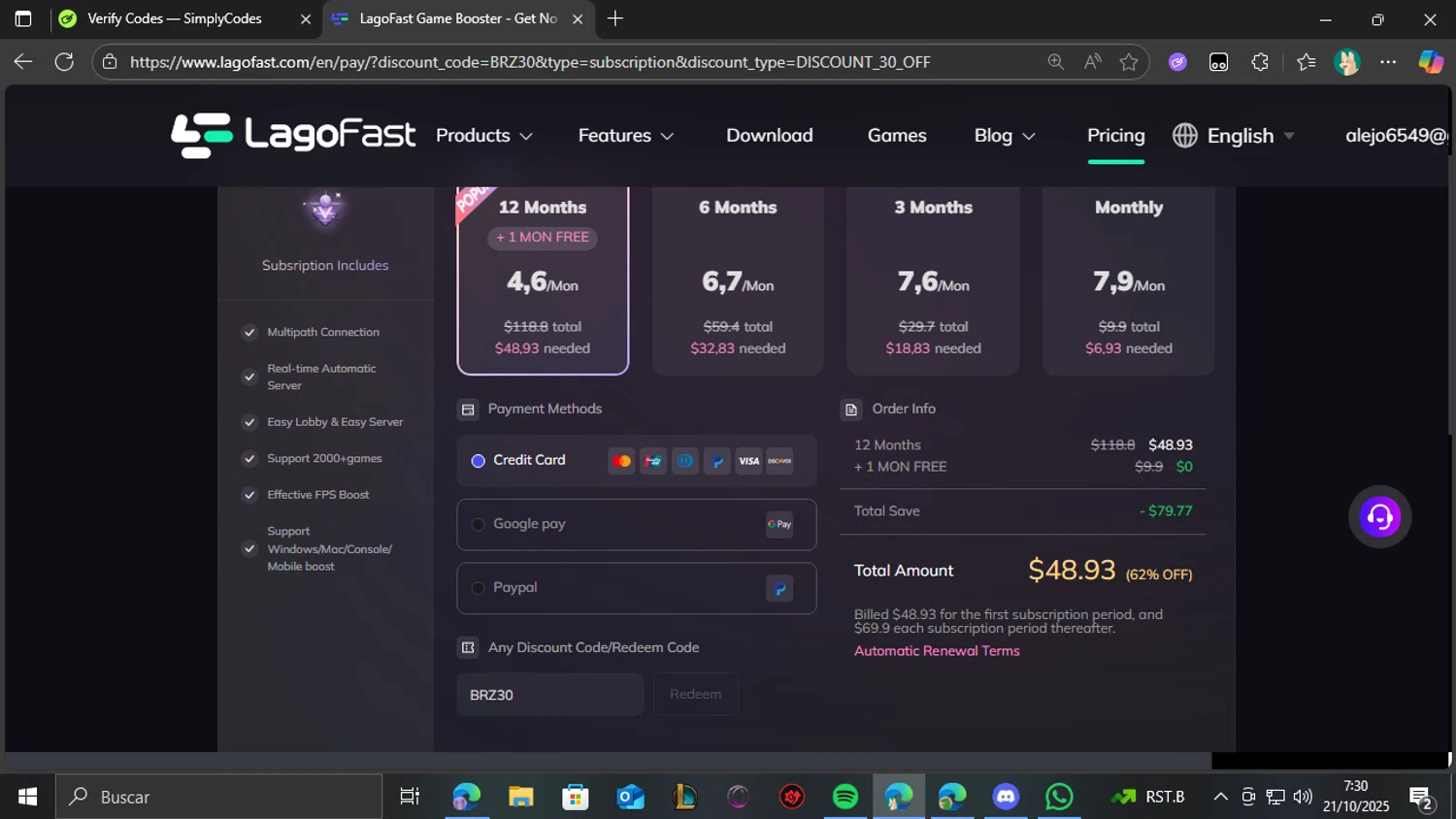Select the Monthly plan card
The image size is (1456, 819).
tap(1129, 280)
